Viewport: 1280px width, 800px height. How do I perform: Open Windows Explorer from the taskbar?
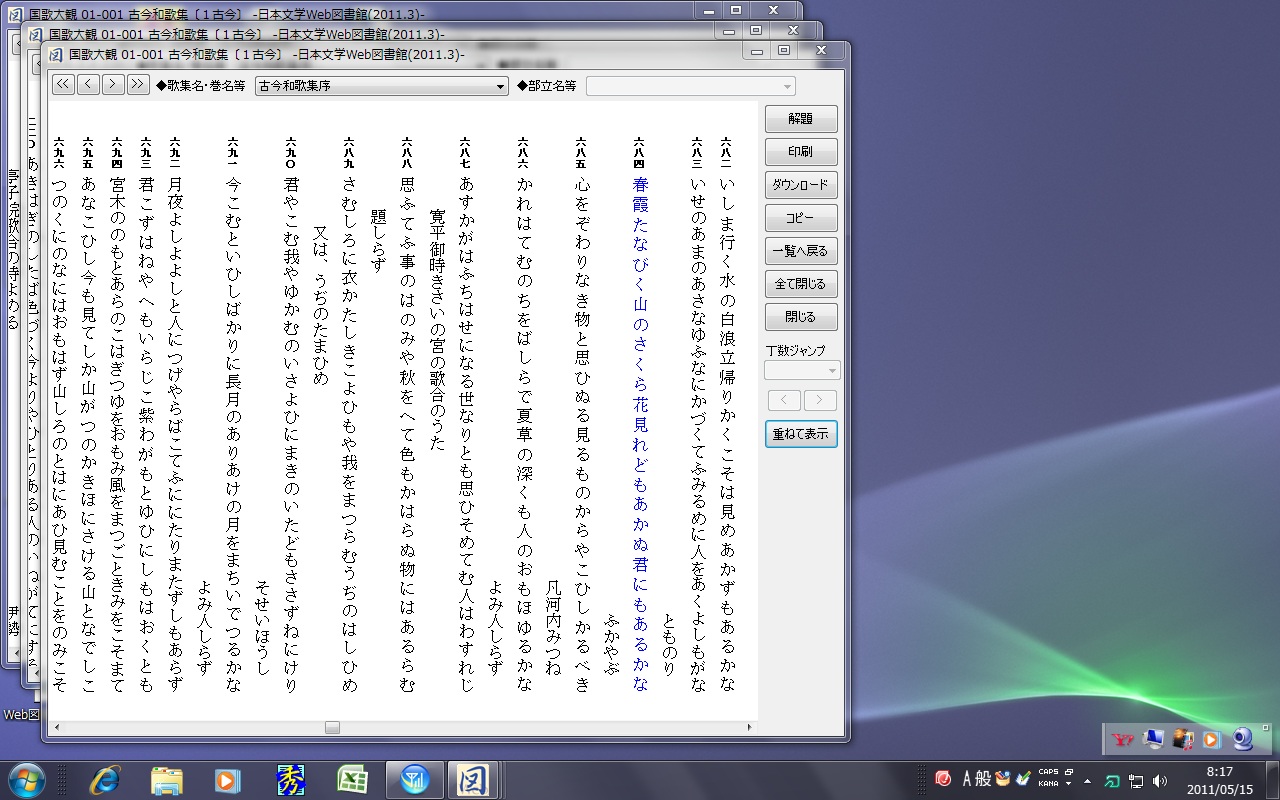(x=166, y=780)
